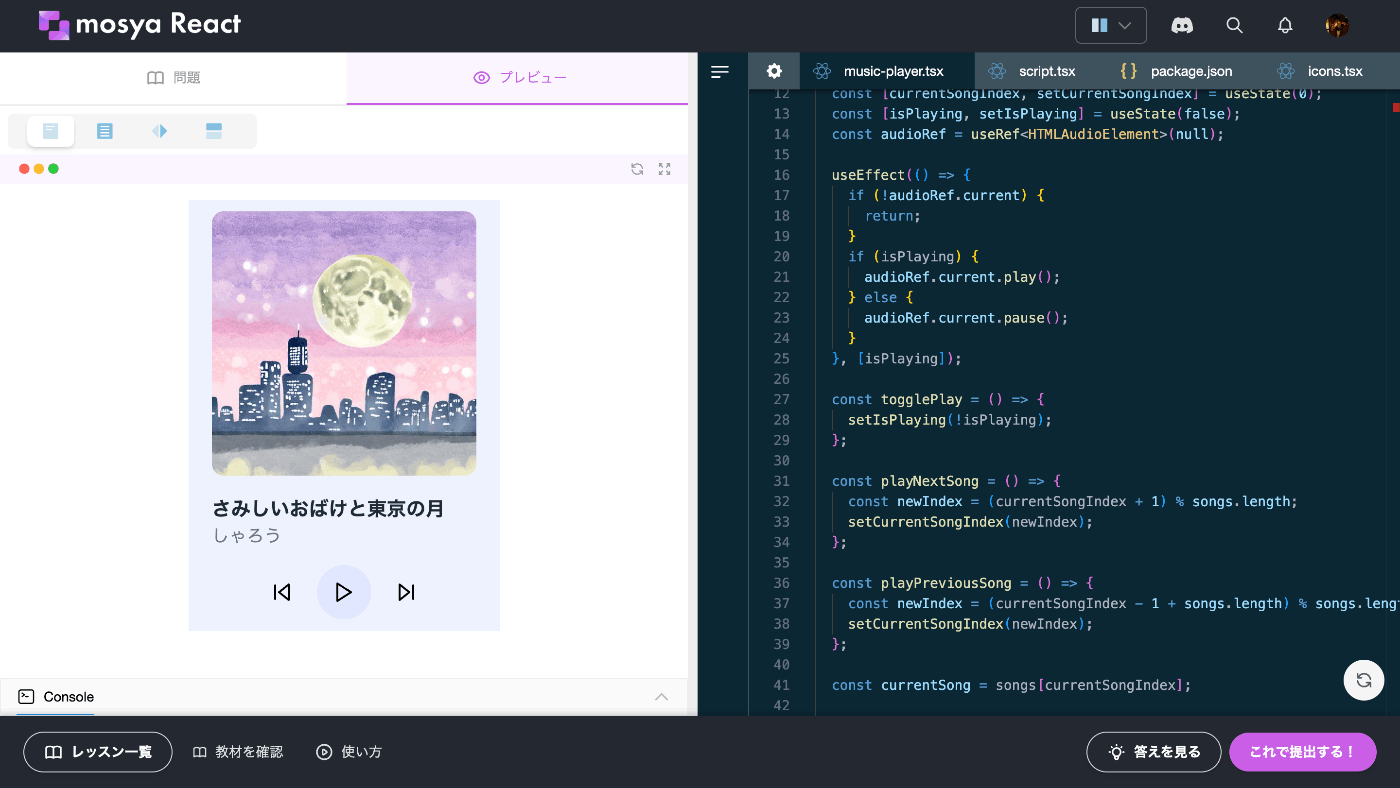This screenshot has width=1400, height=788.
Task: Click 使い方 how-to link
Action: (x=349, y=752)
